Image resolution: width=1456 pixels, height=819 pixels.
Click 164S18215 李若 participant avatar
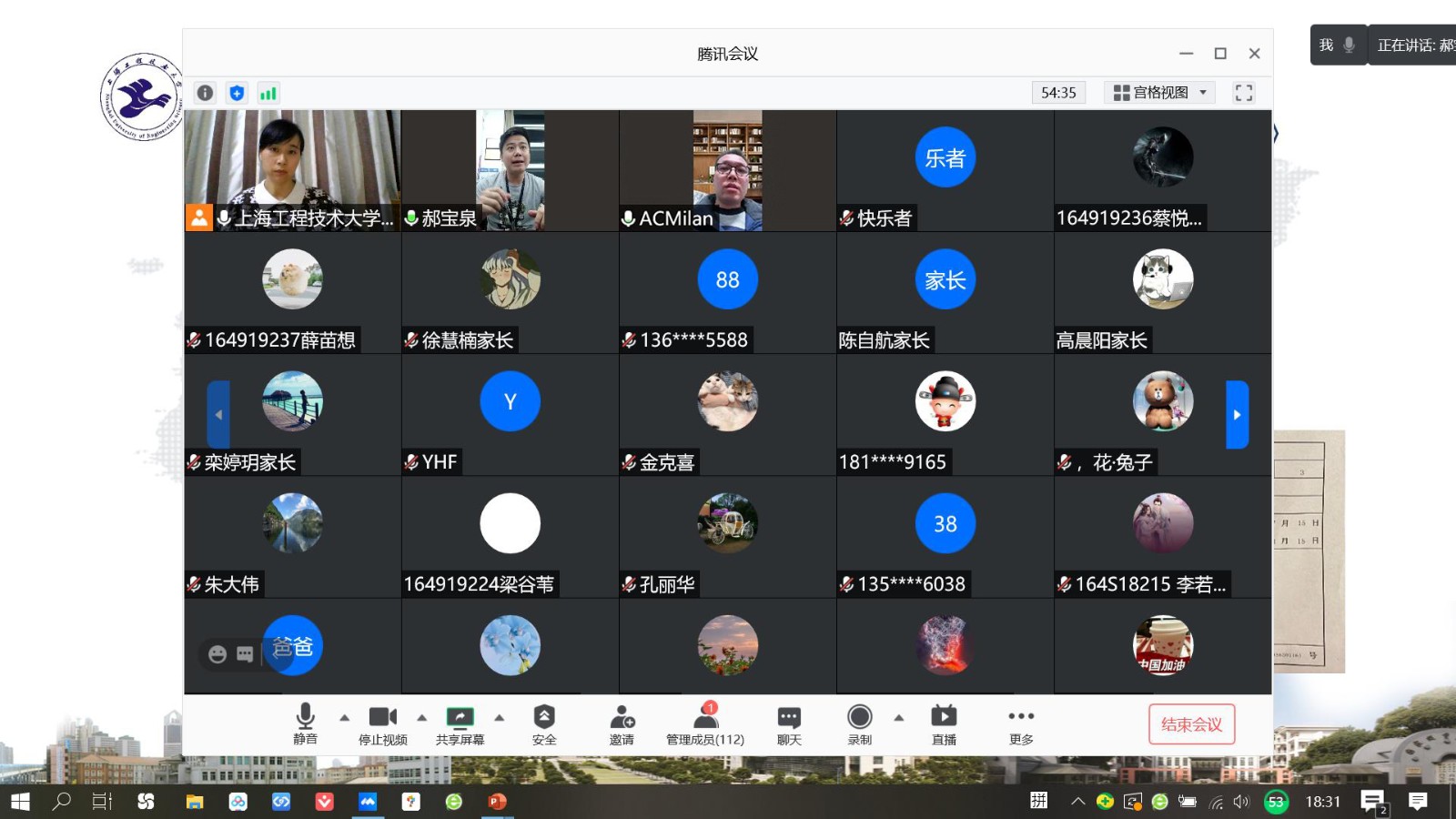[x=1163, y=523]
